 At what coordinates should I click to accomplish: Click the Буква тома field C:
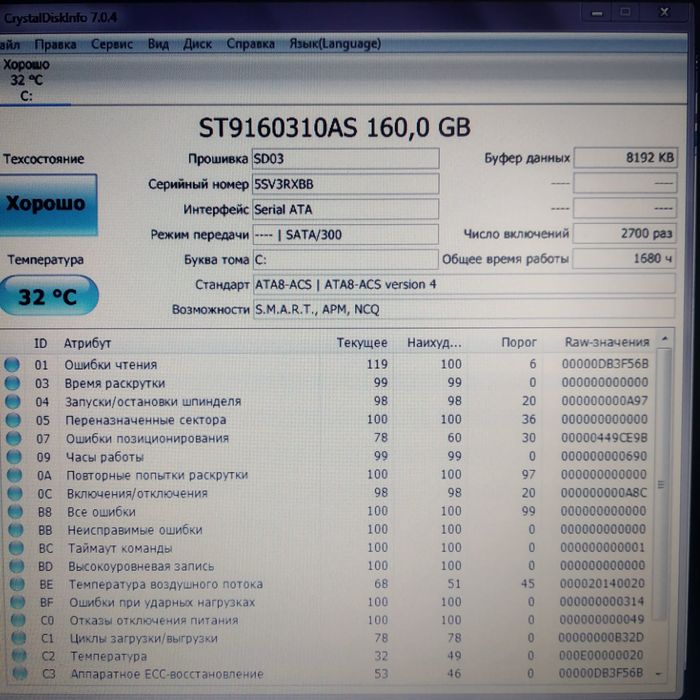(x=346, y=259)
